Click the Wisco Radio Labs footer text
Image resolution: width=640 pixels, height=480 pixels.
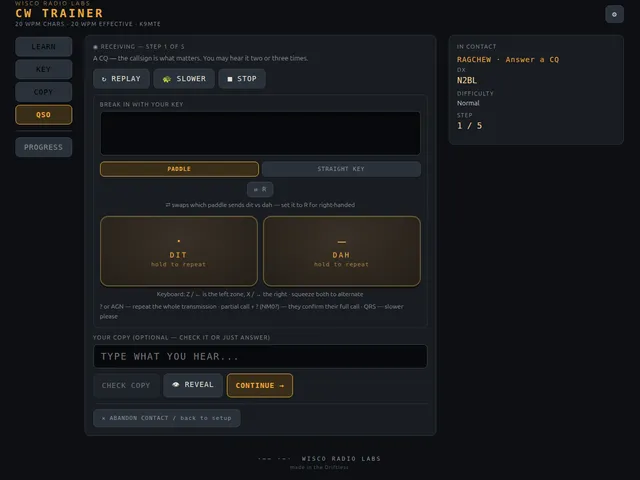(341, 459)
